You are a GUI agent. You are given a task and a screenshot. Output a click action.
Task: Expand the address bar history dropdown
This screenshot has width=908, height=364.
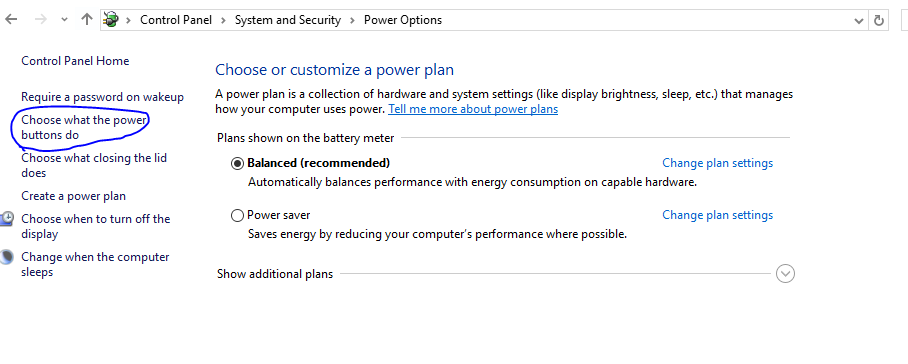pyautogui.click(x=859, y=21)
